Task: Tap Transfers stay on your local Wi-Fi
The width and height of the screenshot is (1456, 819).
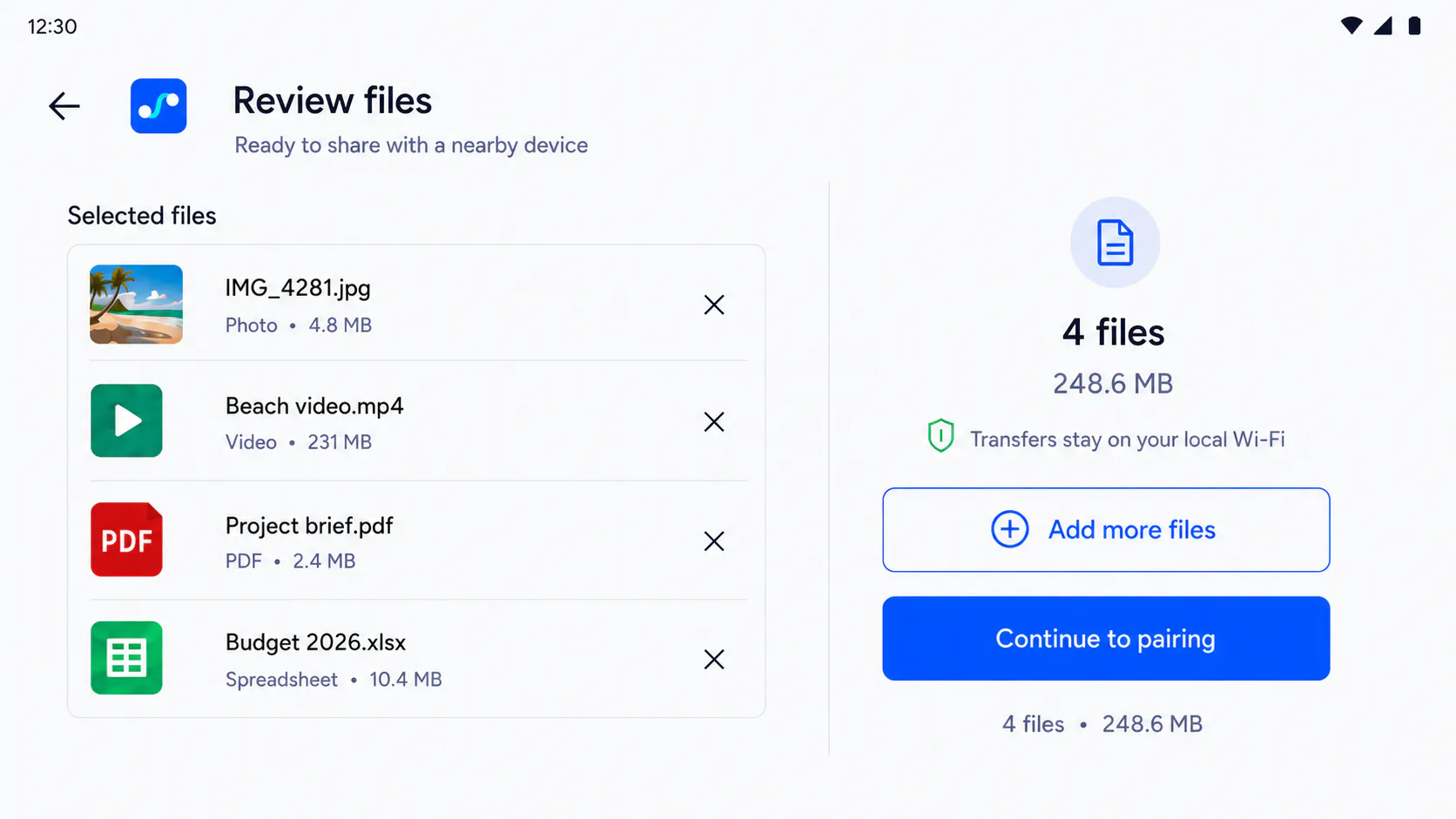Action: [x=1128, y=440]
